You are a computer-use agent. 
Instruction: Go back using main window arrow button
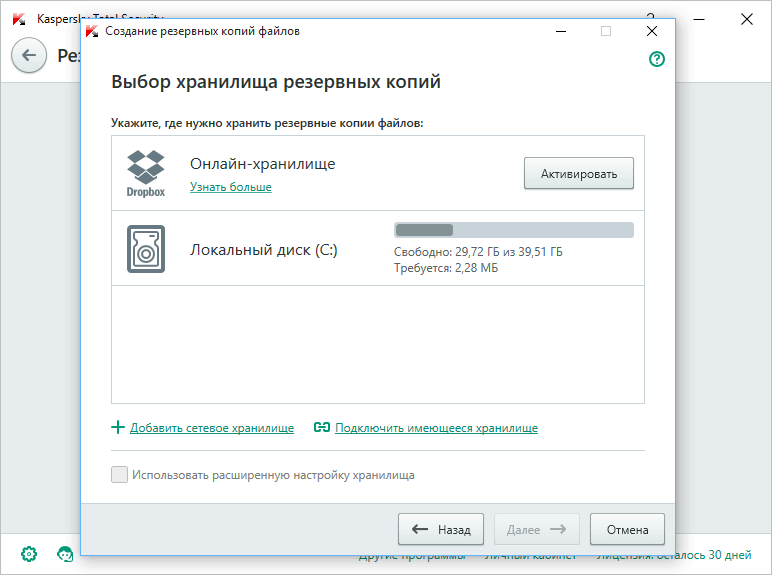click(x=29, y=55)
